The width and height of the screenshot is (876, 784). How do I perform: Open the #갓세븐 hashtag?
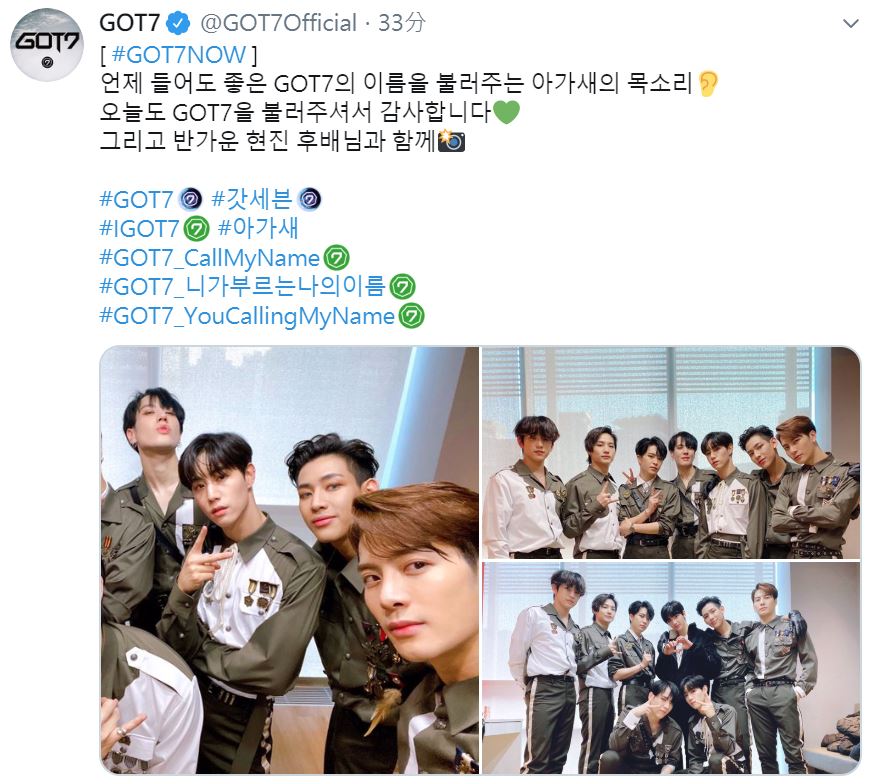pos(251,199)
